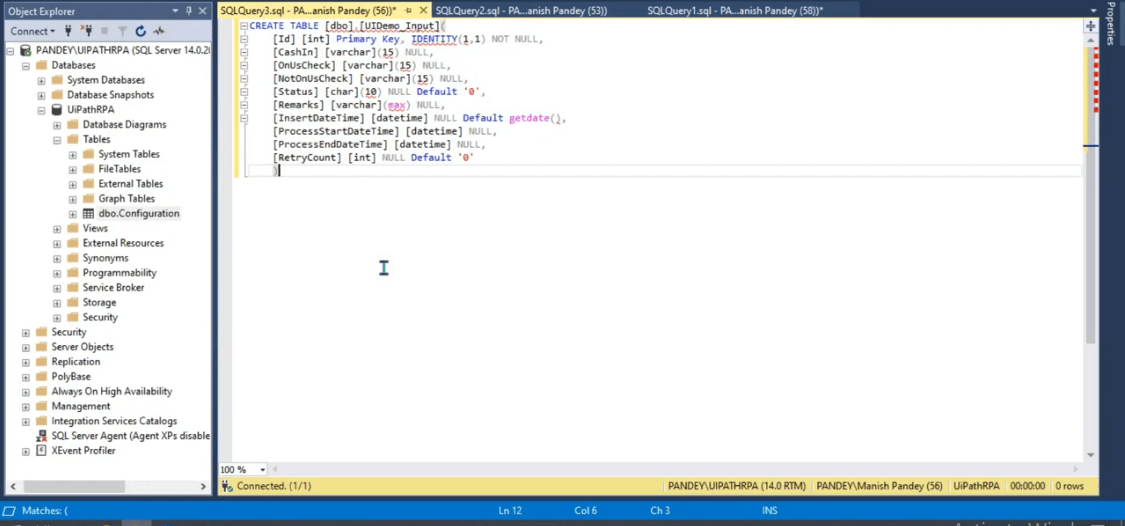Click the dbo.Configuration table grid icon
This screenshot has height=526, width=1125.
click(x=88, y=214)
